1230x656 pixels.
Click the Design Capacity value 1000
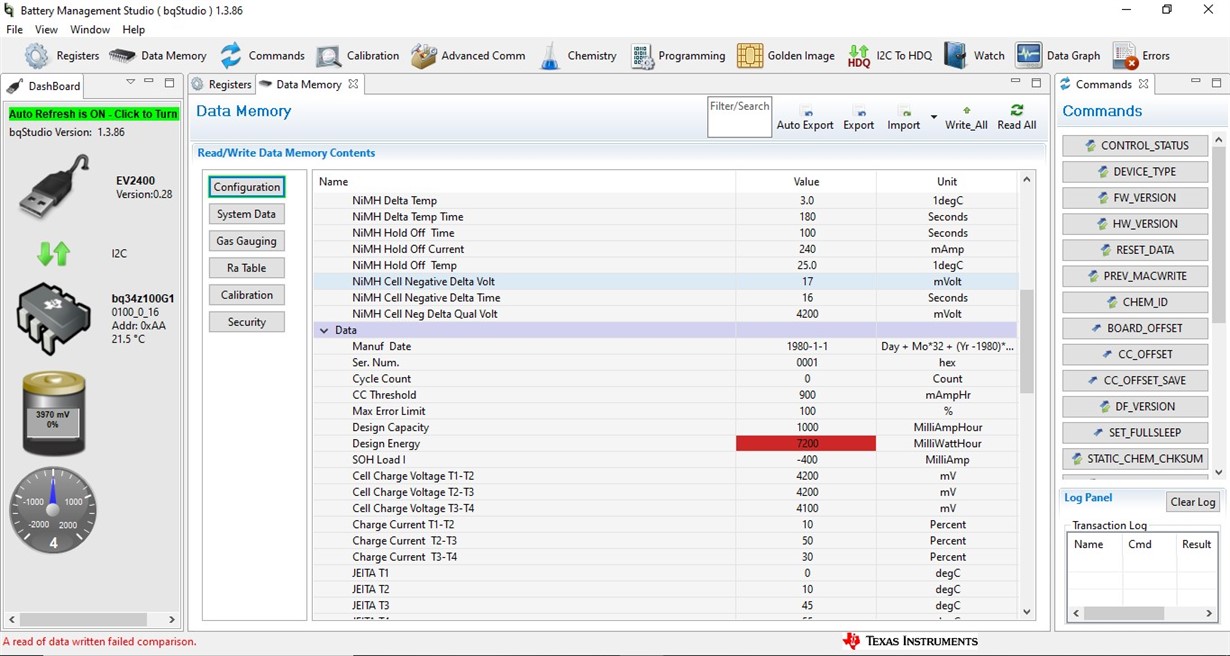[806, 428]
